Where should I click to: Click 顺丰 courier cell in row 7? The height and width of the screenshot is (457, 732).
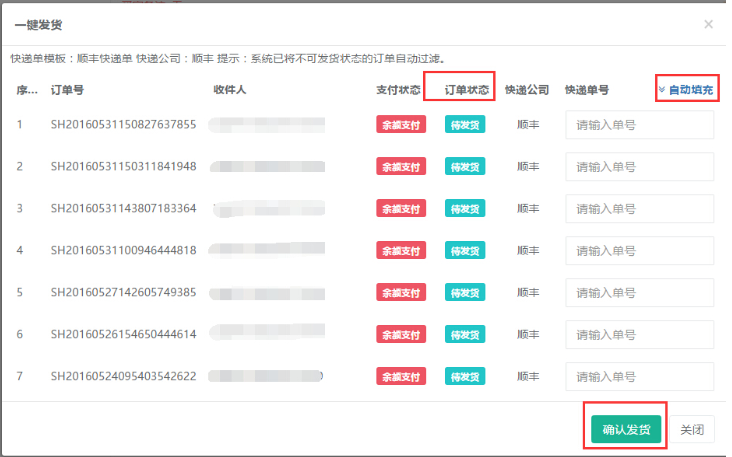pyautogui.click(x=528, y=377)
